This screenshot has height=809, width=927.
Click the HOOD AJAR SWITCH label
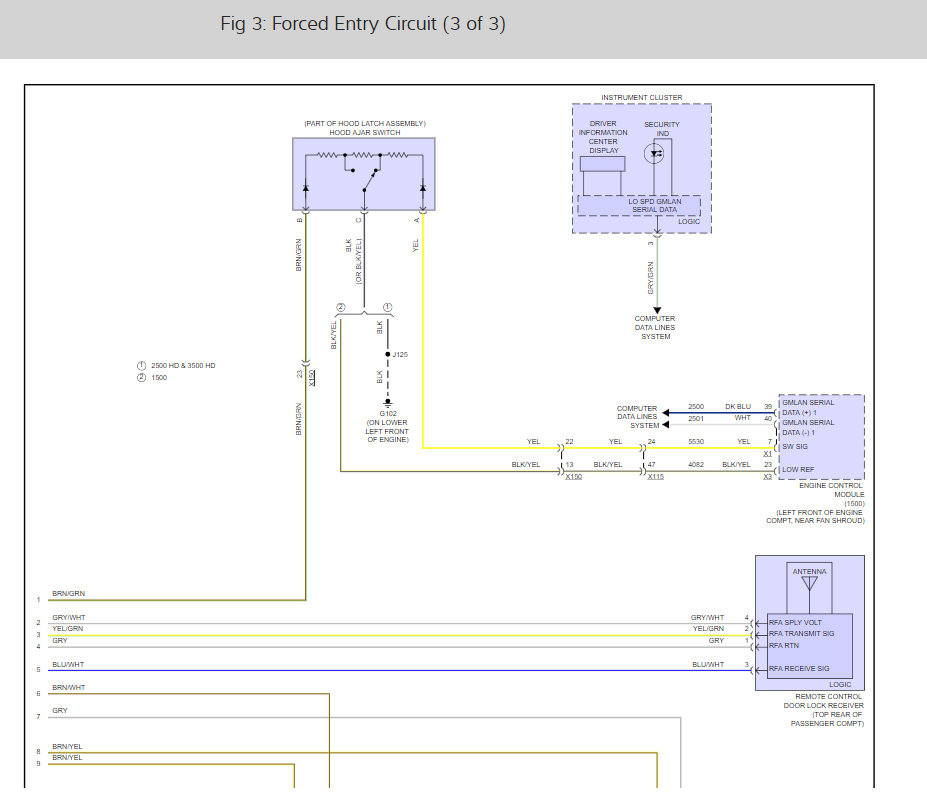(x=365, y=132)
